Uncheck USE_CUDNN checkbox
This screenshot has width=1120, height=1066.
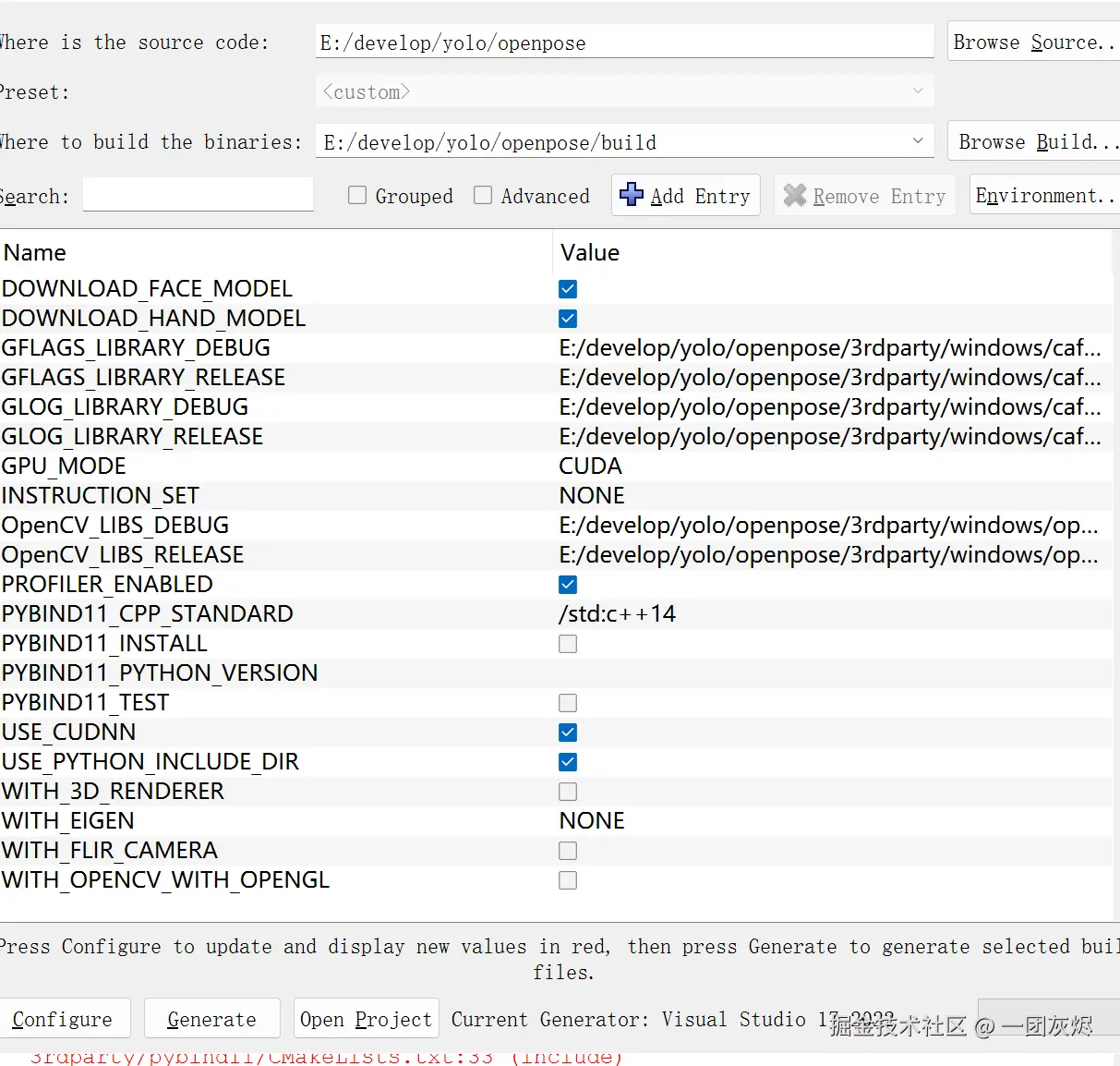click(568, 733)
